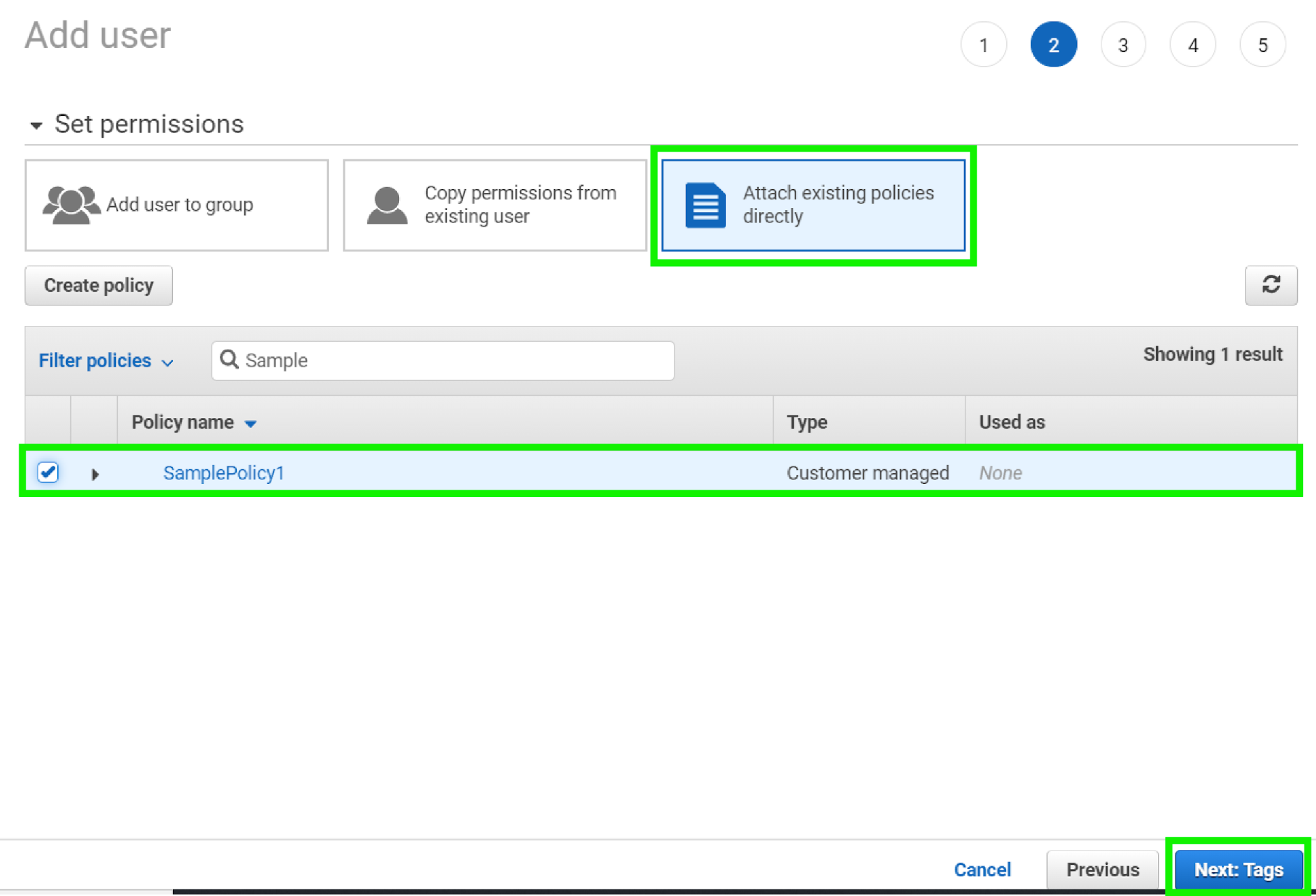Choose Copy permissions from existing user
This screenshot has width=1316, height=896.
click(494, 205)
